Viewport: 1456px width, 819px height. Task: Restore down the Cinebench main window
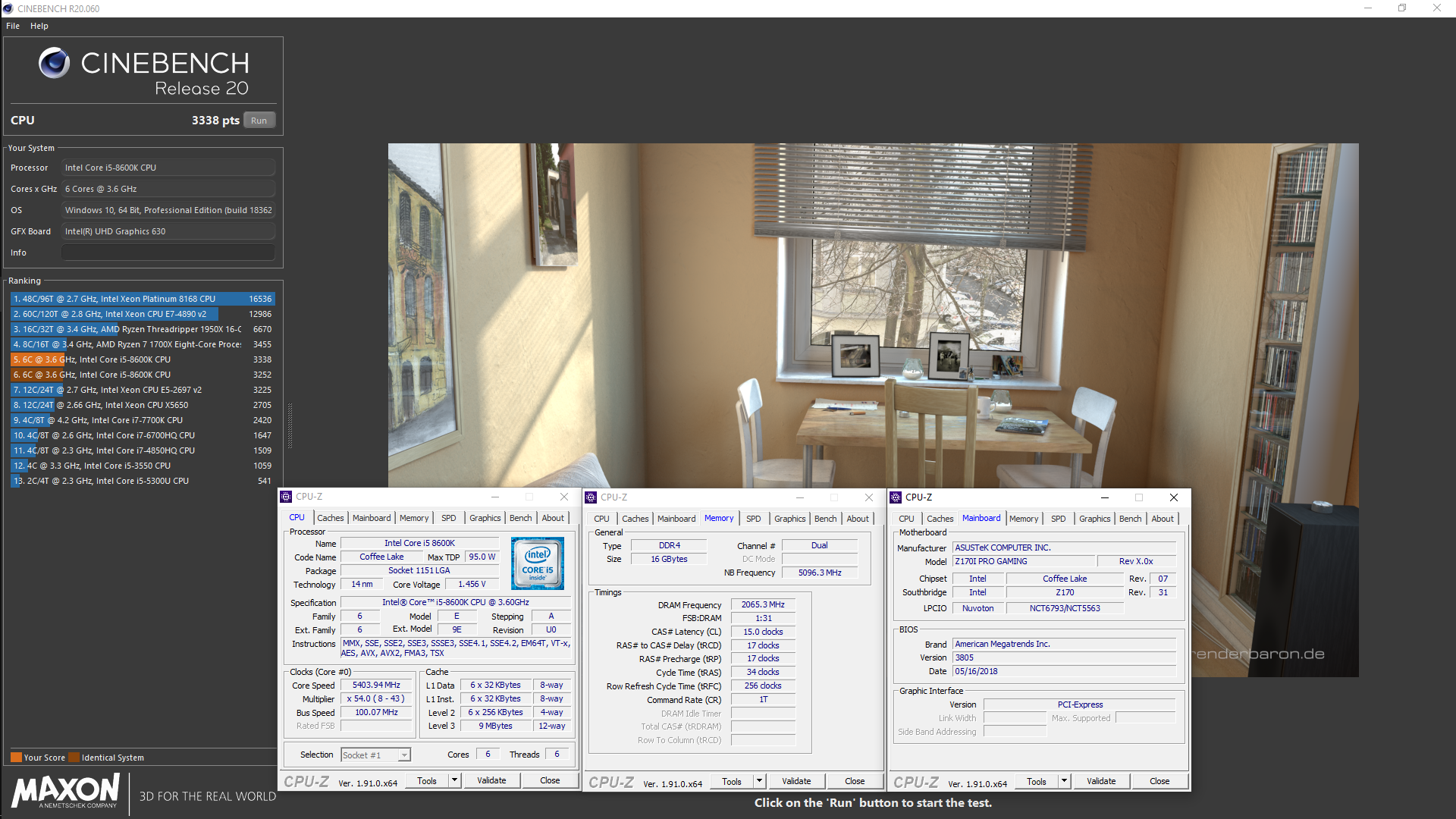click(1402, 8)
